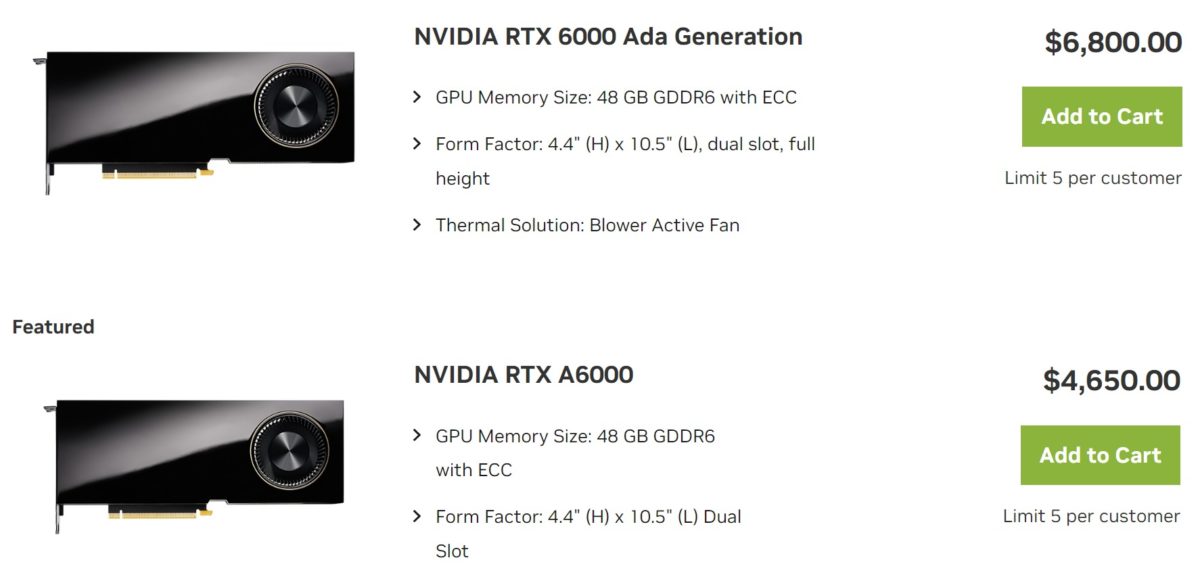Expand the dual slot, full height Form Factor chevron
1200x581 pixels.
tap(418, 144)
